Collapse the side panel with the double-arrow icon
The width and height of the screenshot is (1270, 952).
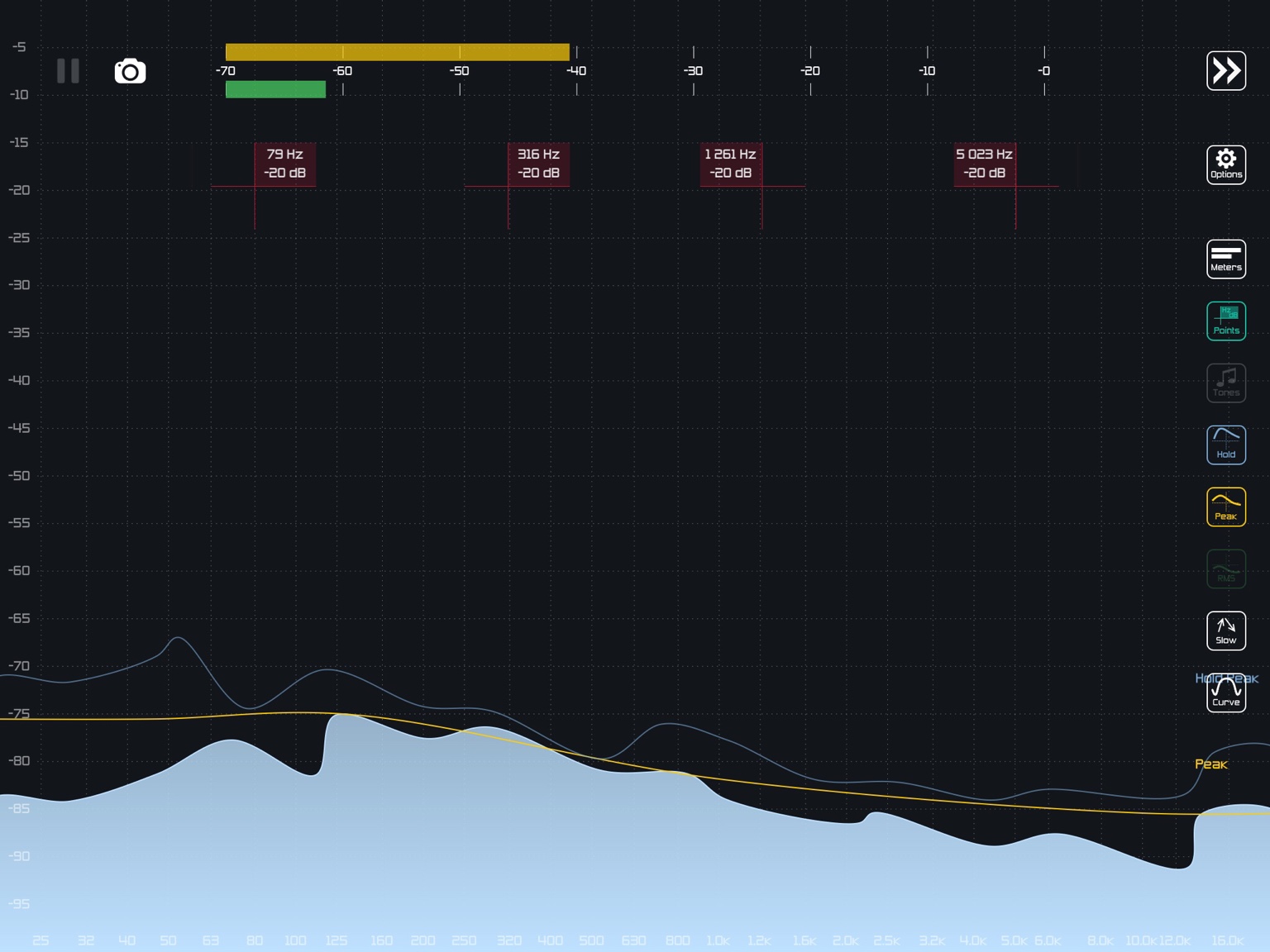1226,70
